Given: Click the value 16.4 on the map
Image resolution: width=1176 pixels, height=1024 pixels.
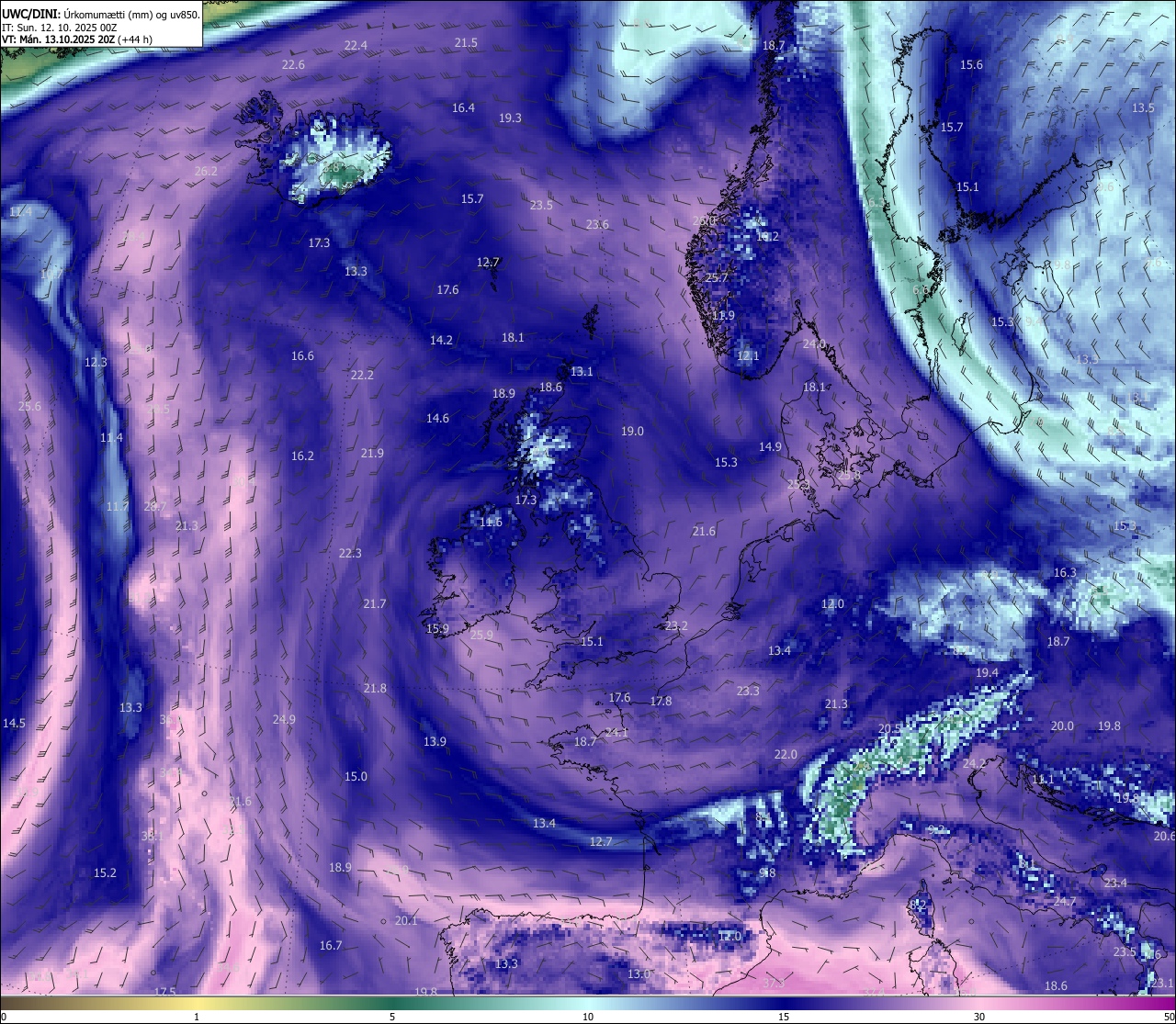Looking at the screenshot, I should 463,107.
